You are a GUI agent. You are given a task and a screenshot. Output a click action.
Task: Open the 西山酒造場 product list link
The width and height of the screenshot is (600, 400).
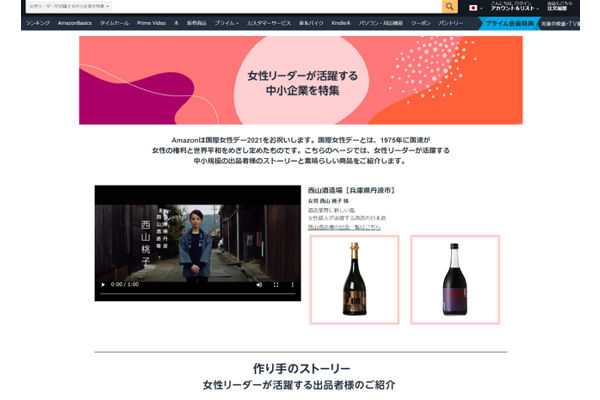pos(344,227)
